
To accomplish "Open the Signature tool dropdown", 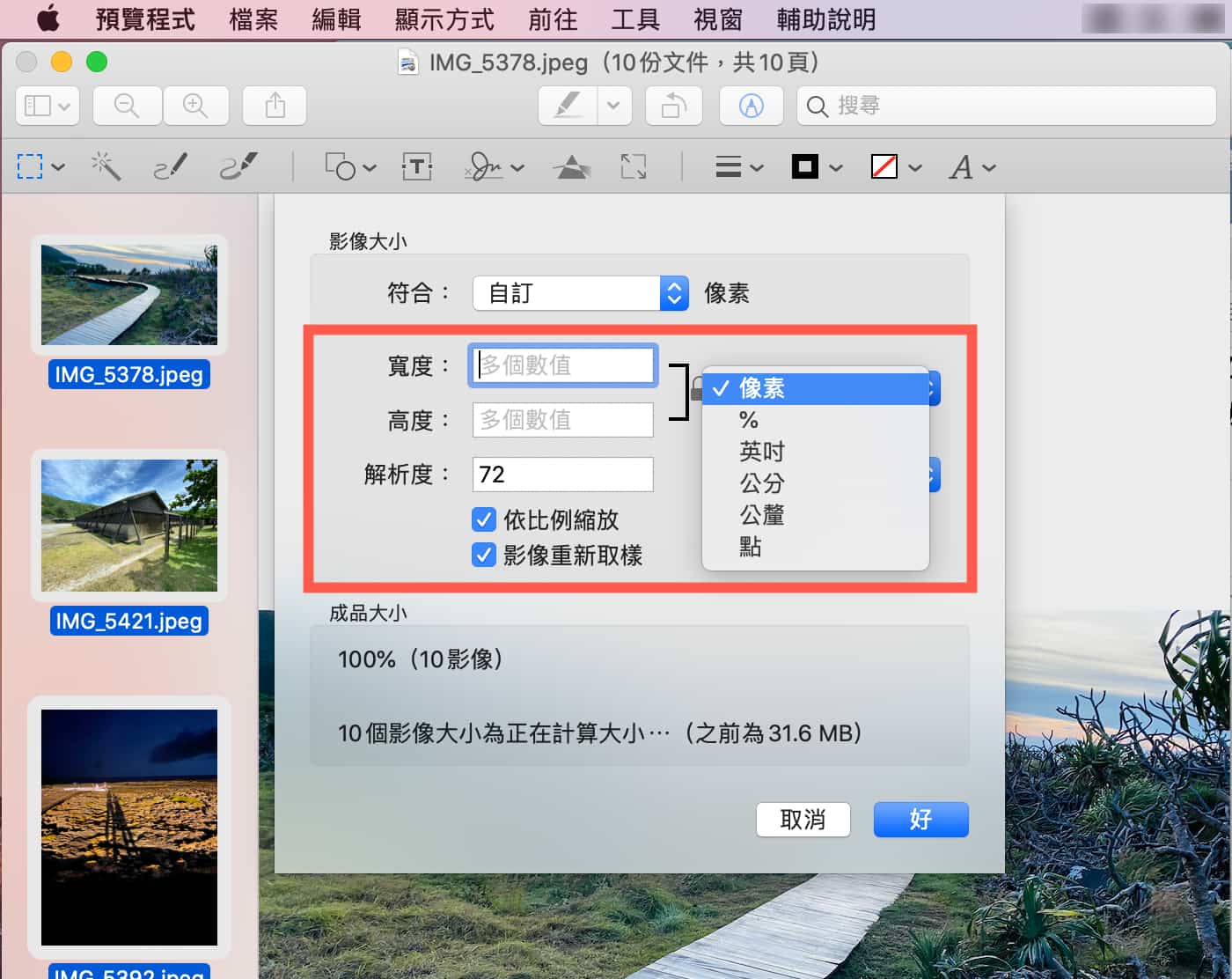I will [494, 166].
